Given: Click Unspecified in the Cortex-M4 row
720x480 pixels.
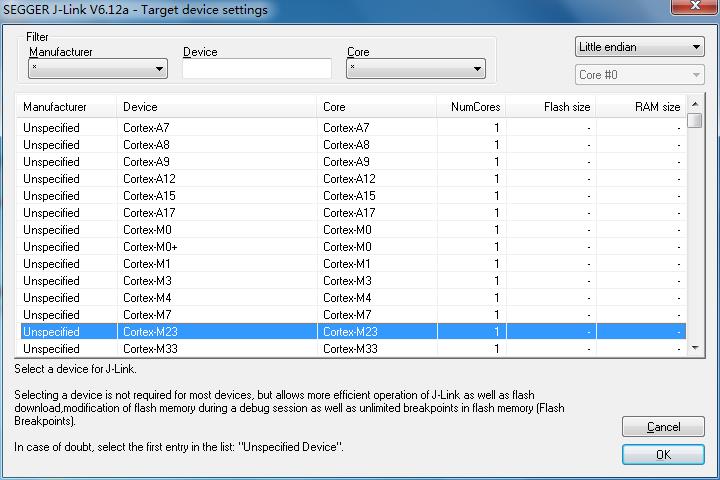Looking at the screenshot, I should [x=51, y=298].
